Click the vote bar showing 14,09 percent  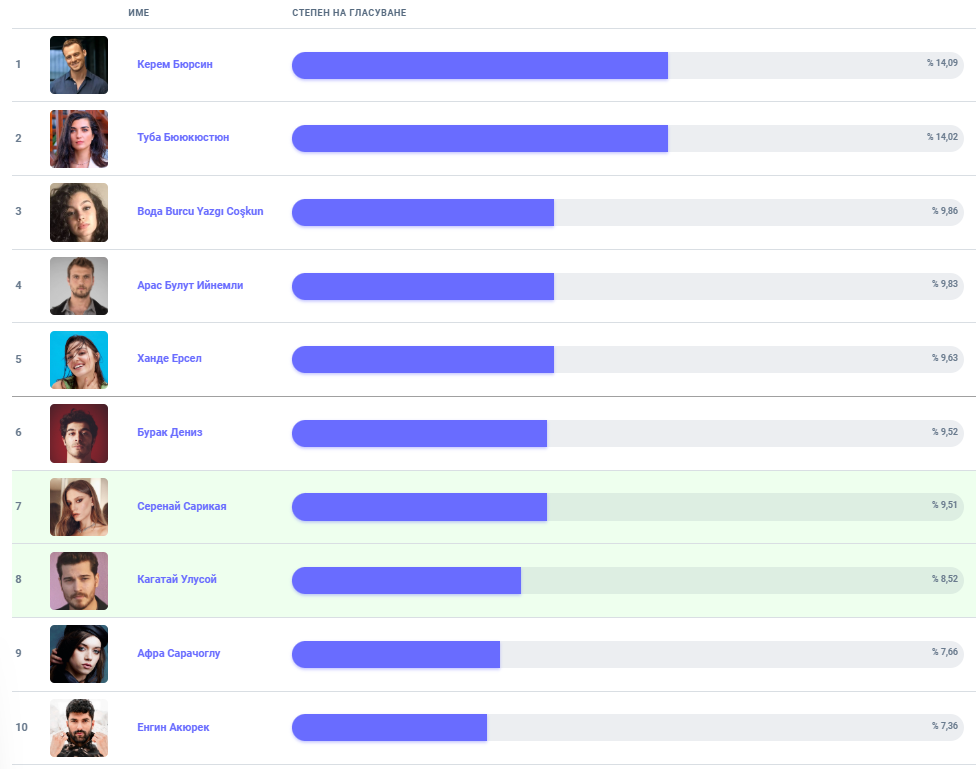coord(627,65)
